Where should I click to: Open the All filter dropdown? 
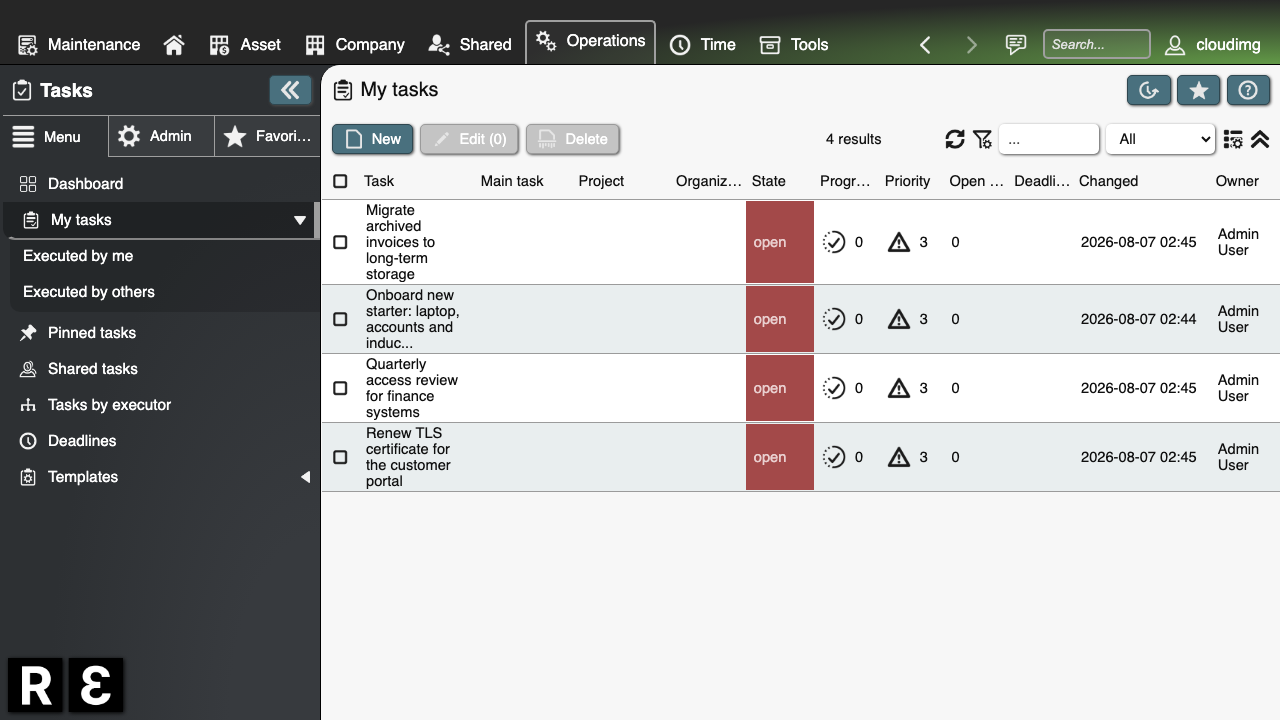(x=1160, y=139)
